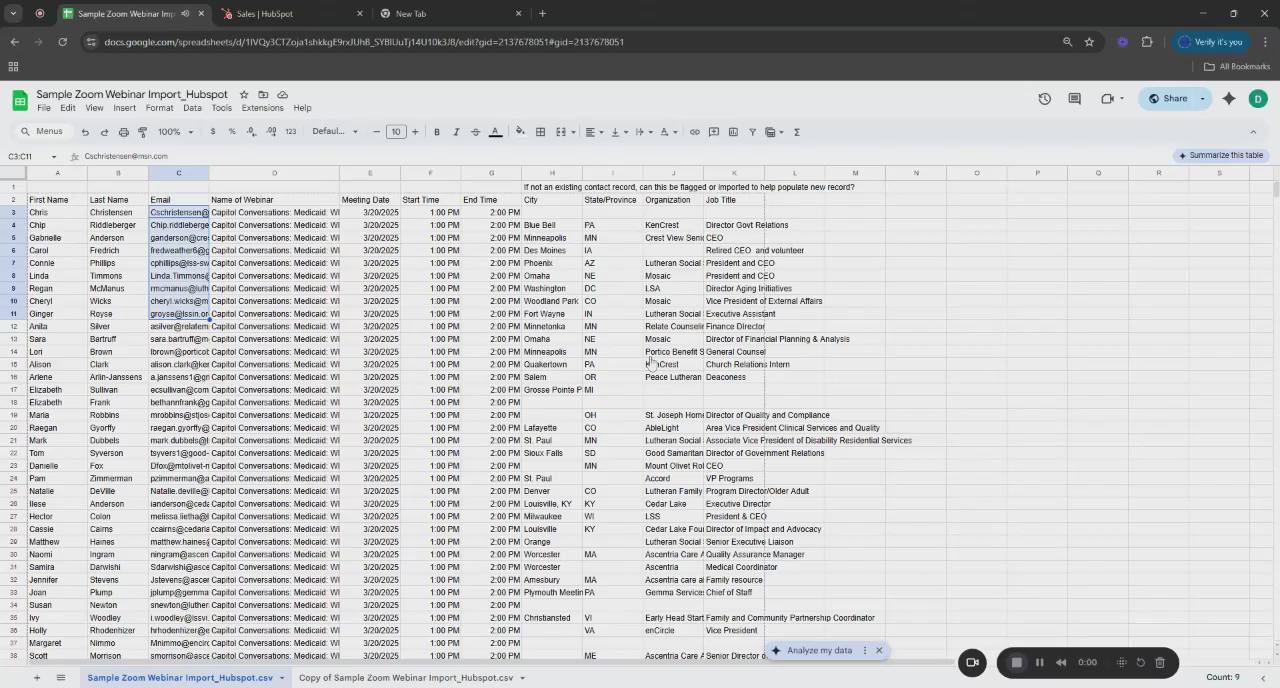Screen dimensions: 1280x688
Task: Star the spreadsheet document
Action: point(244,94)
